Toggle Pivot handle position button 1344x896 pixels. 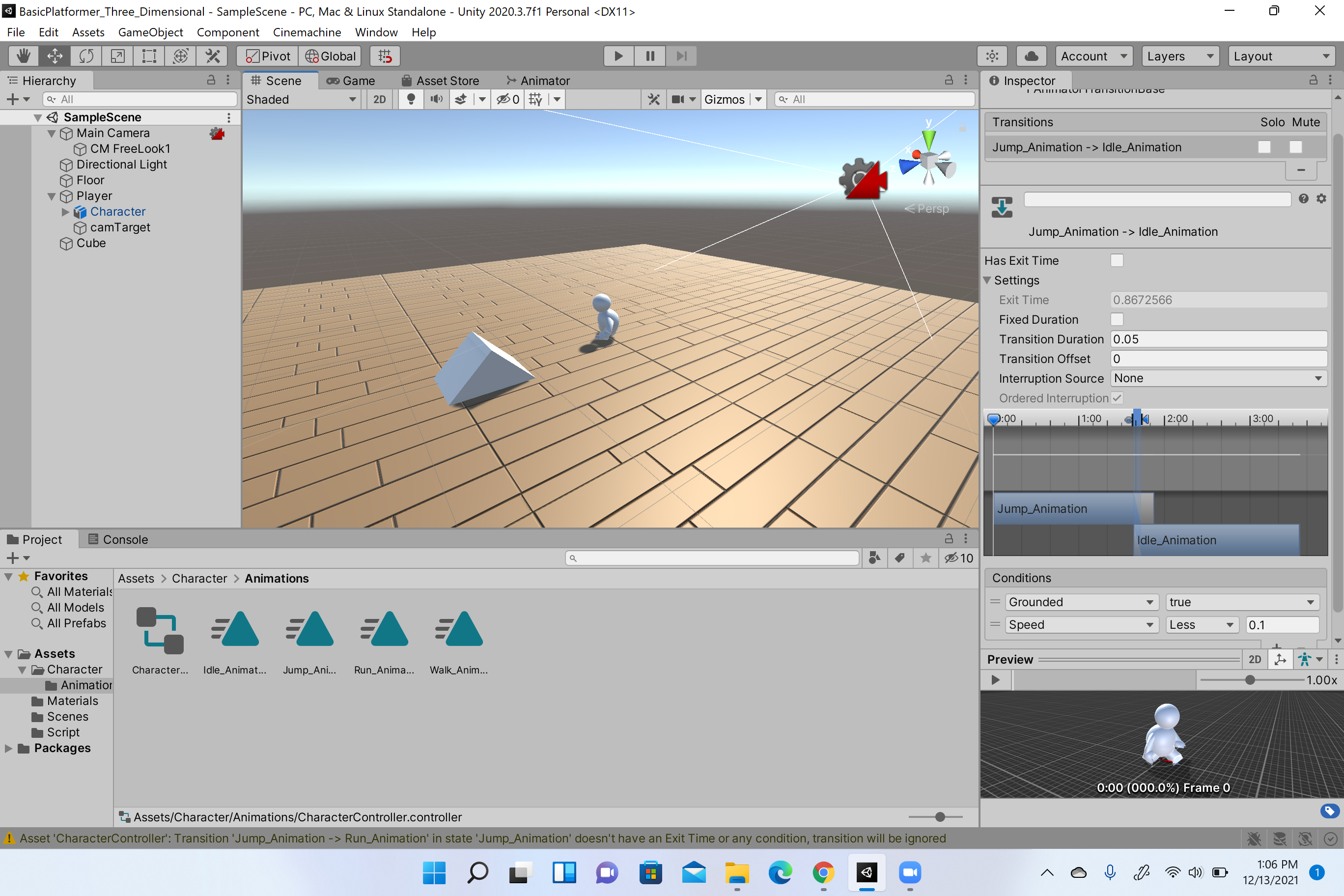pyautogui.click(x=268, y=56)
